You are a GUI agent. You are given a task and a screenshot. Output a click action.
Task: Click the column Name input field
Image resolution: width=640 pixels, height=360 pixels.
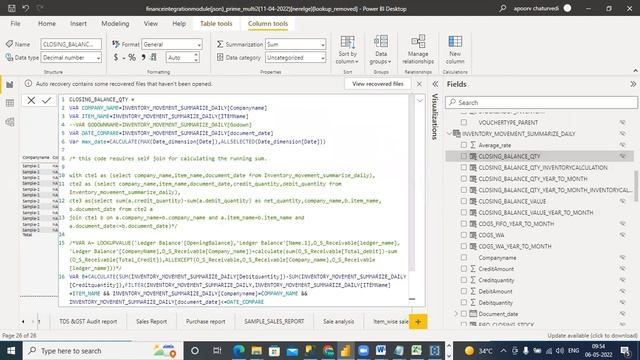point(71,44)
